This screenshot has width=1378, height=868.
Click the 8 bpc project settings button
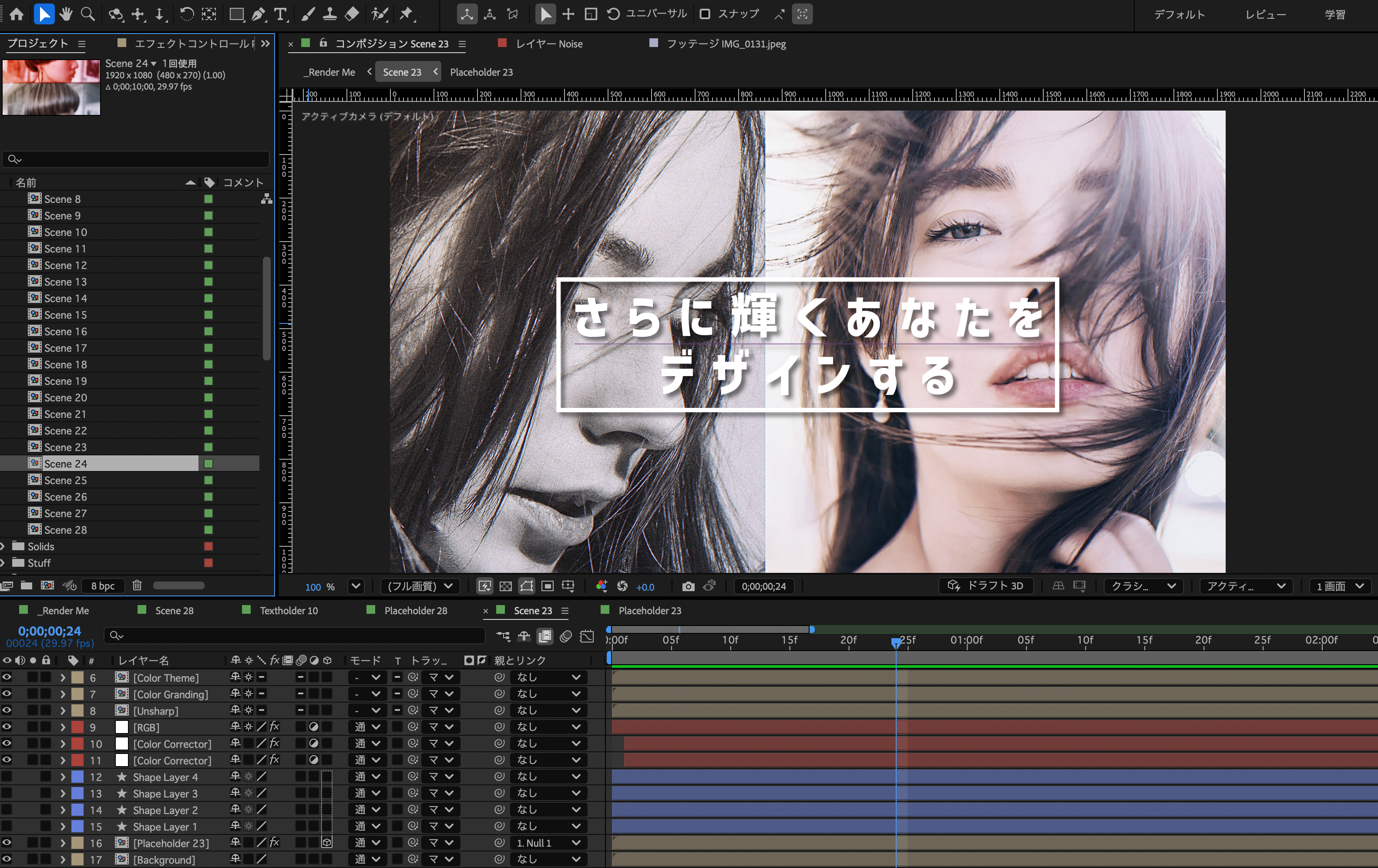pos(102,585)
